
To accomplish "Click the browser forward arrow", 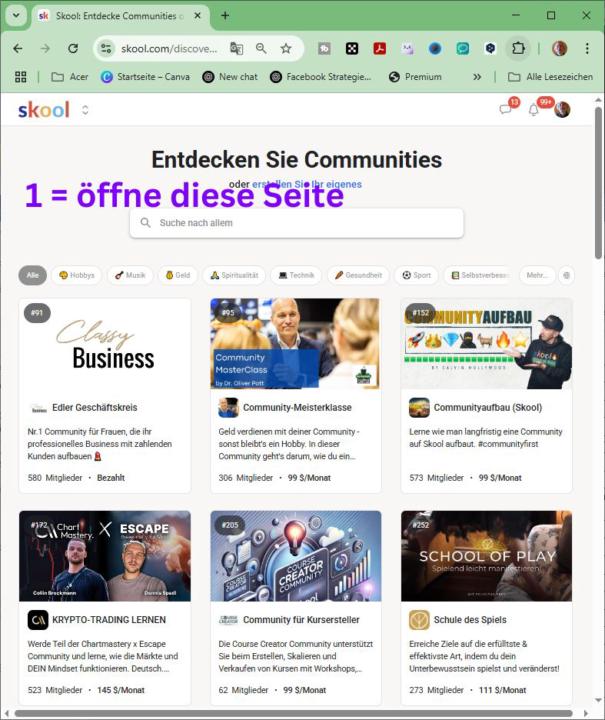I will pyautogui.click(x=45, y=48).
